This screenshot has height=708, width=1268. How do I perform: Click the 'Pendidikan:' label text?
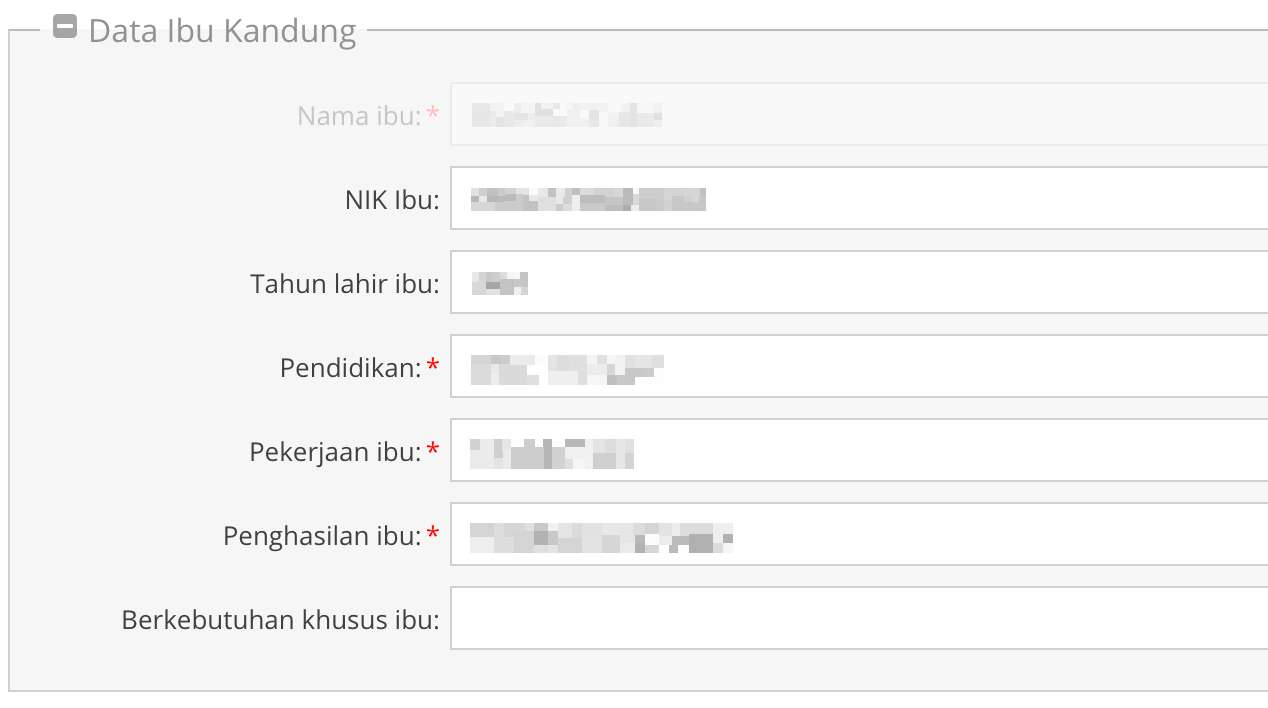coord(351,368)
